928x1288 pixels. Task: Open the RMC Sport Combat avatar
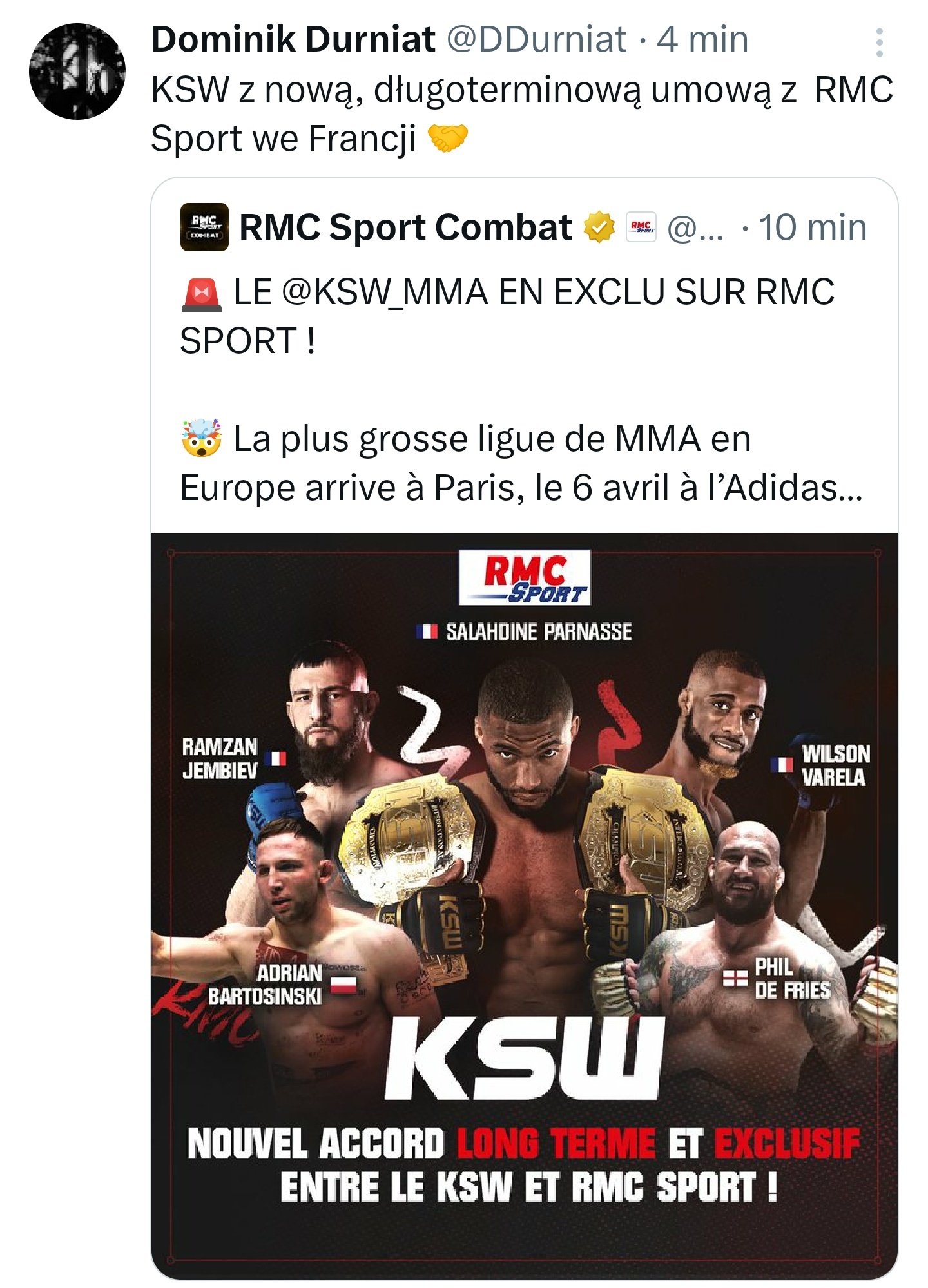tap(204, 227)
